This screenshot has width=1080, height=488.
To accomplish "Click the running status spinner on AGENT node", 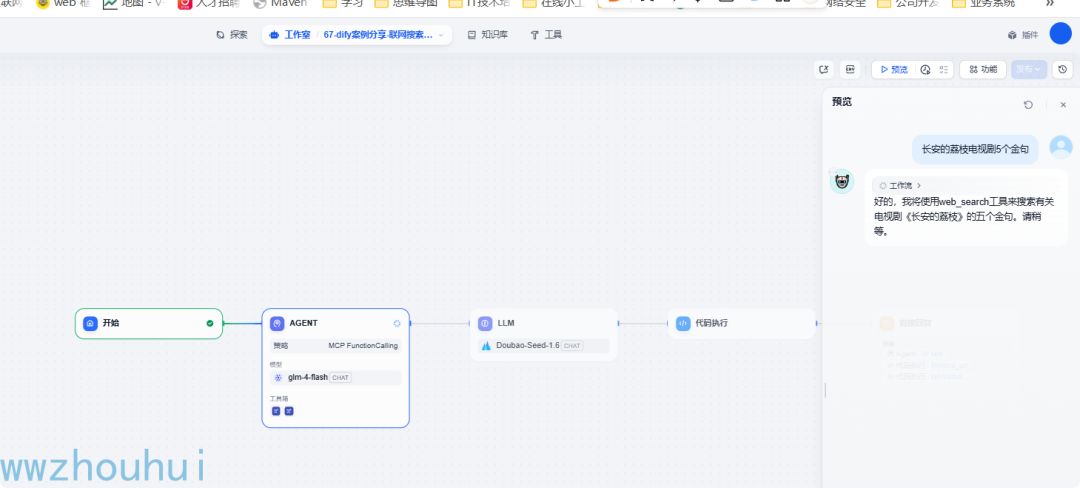I will coord(397,323).
